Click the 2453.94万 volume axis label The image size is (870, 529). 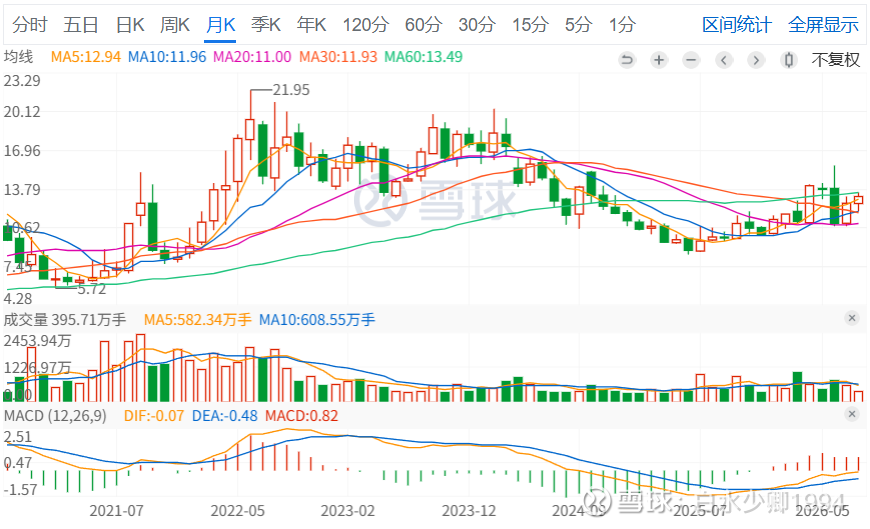click(x=37, y=341)
